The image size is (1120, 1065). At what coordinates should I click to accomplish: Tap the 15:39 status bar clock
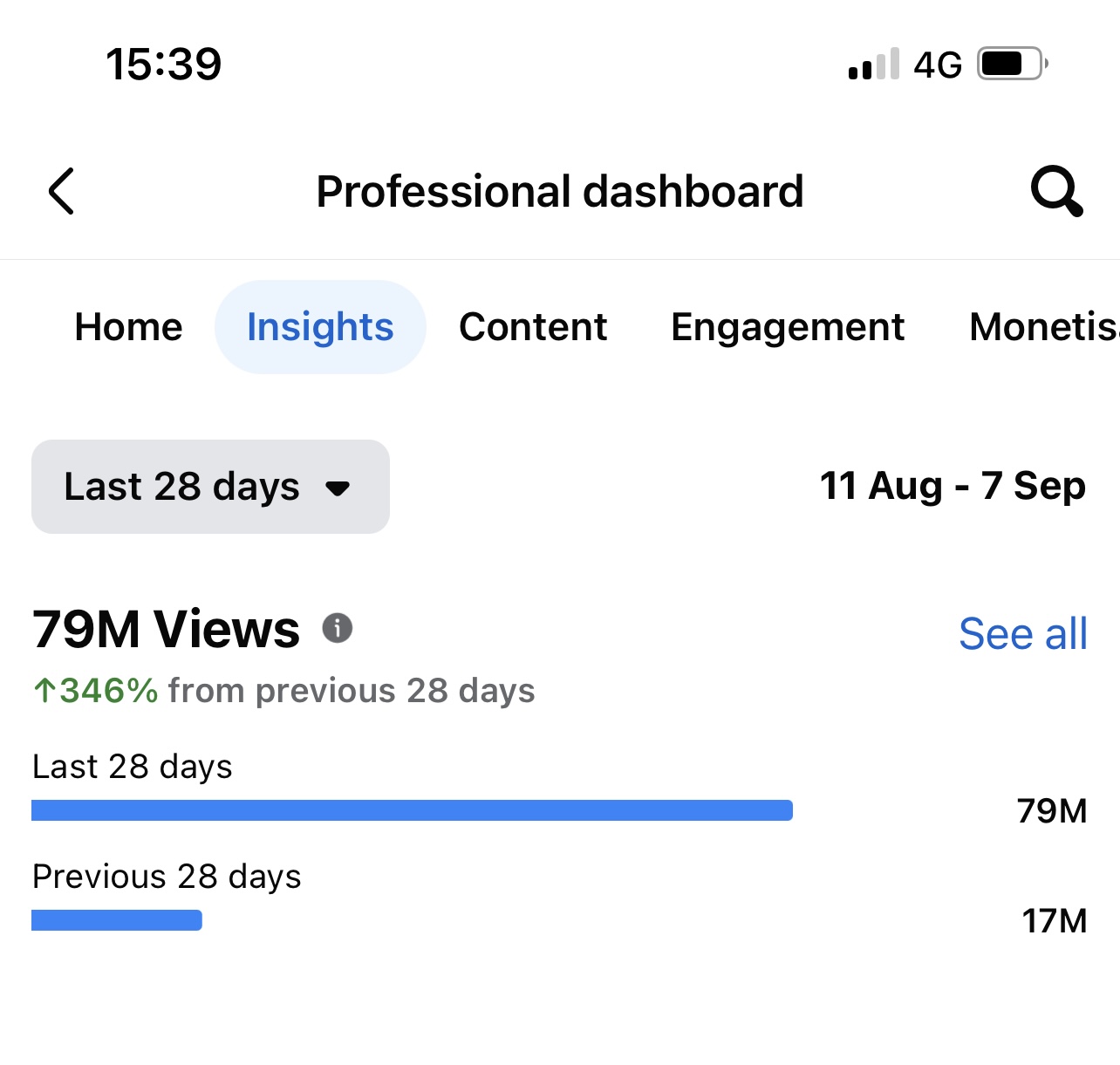[x=164, y=65]
